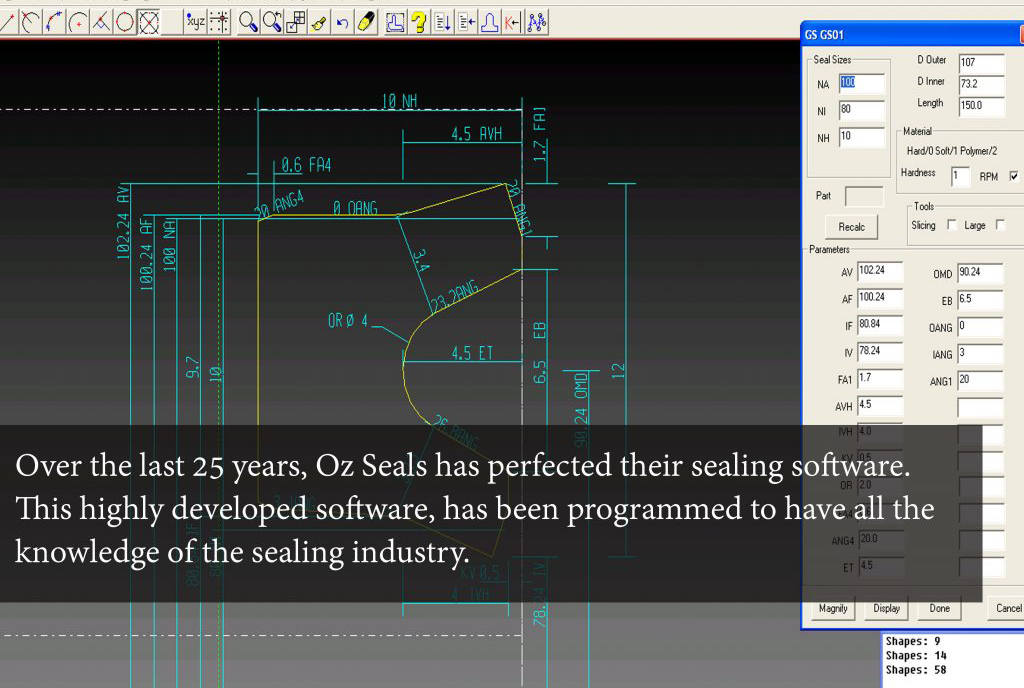This screenshot has width=1024, height=688.
Task: Click the '4.5 AVH' dimension label
Action: (477, 134)
